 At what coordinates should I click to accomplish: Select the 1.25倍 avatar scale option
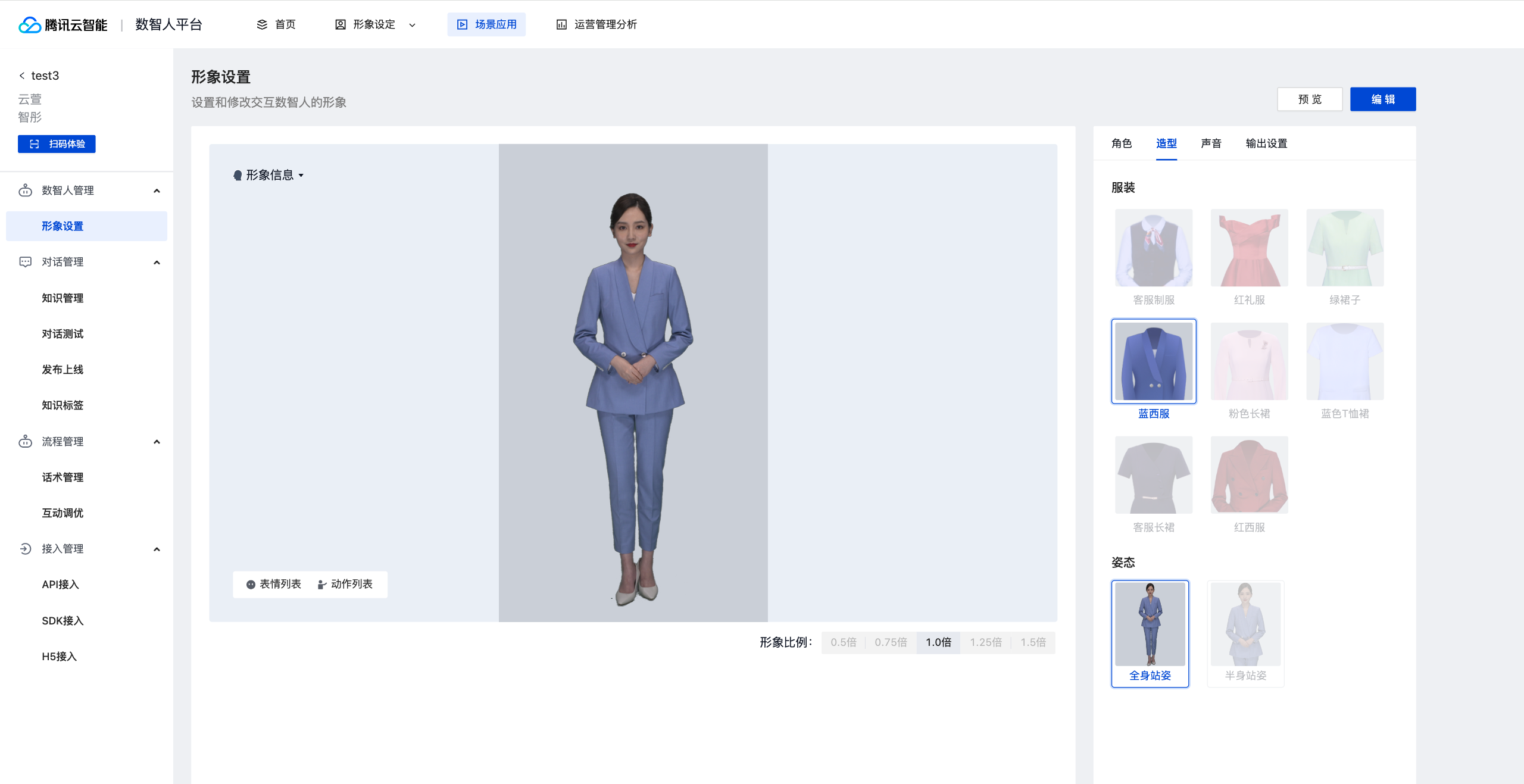click(x=985, y=642)
